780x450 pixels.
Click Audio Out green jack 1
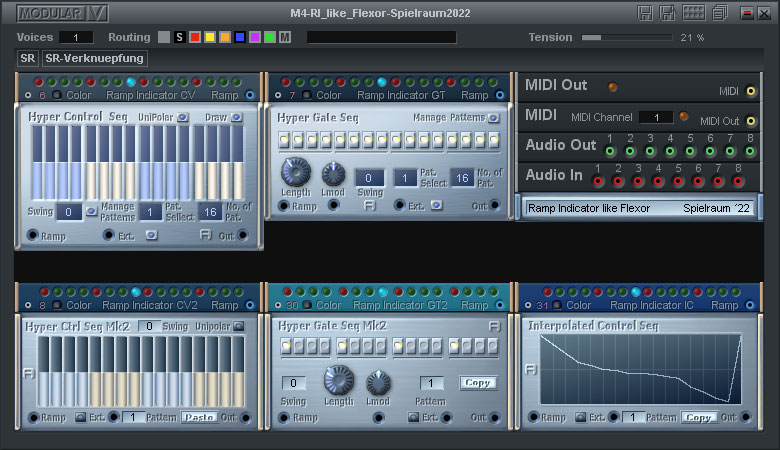tap(609, 151)
